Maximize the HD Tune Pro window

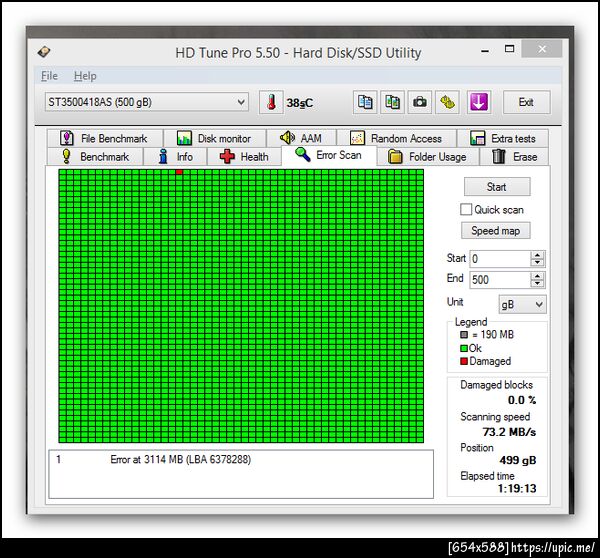(x=509, y=49)
